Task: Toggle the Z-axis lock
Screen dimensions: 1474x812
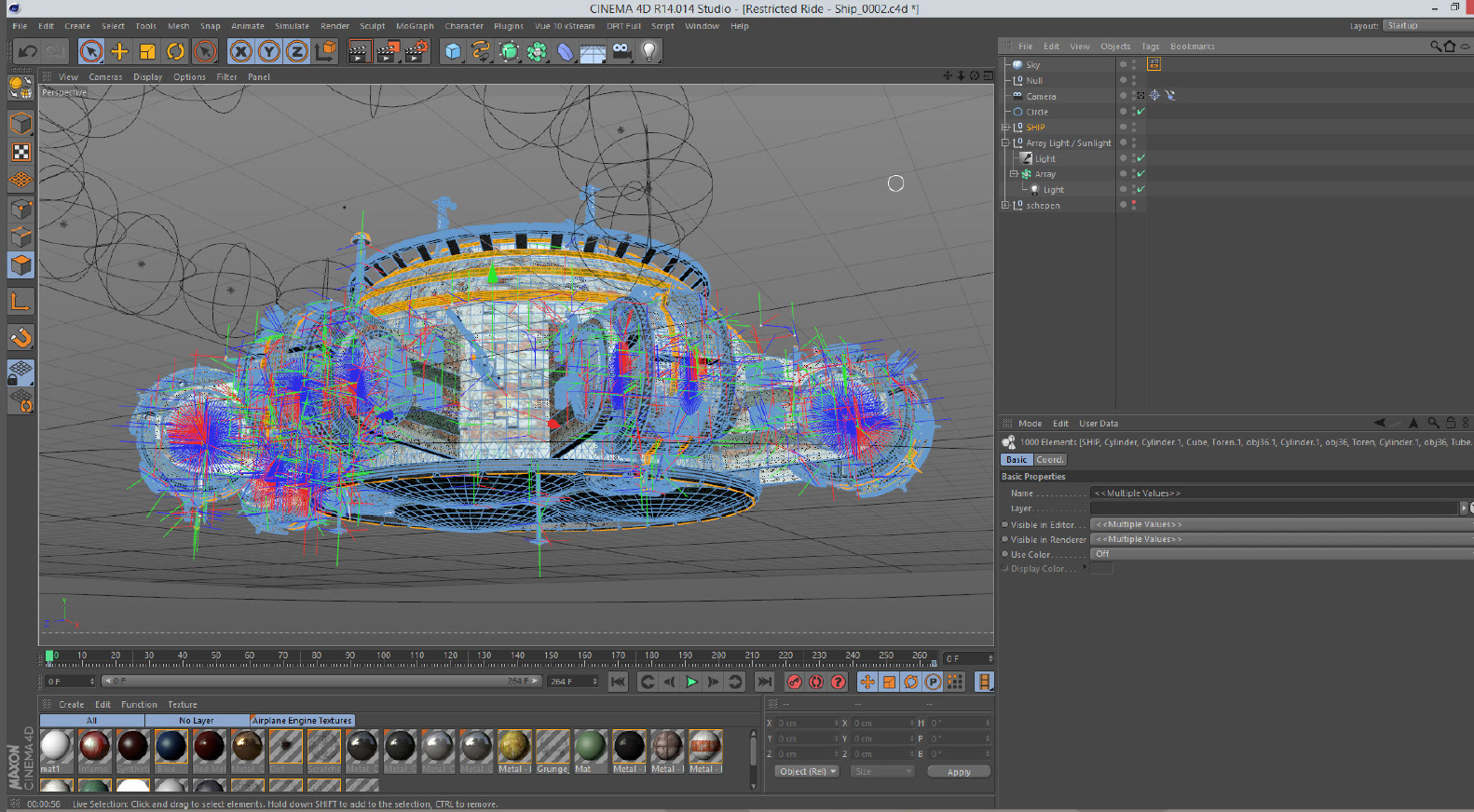Action: (296, 51)
